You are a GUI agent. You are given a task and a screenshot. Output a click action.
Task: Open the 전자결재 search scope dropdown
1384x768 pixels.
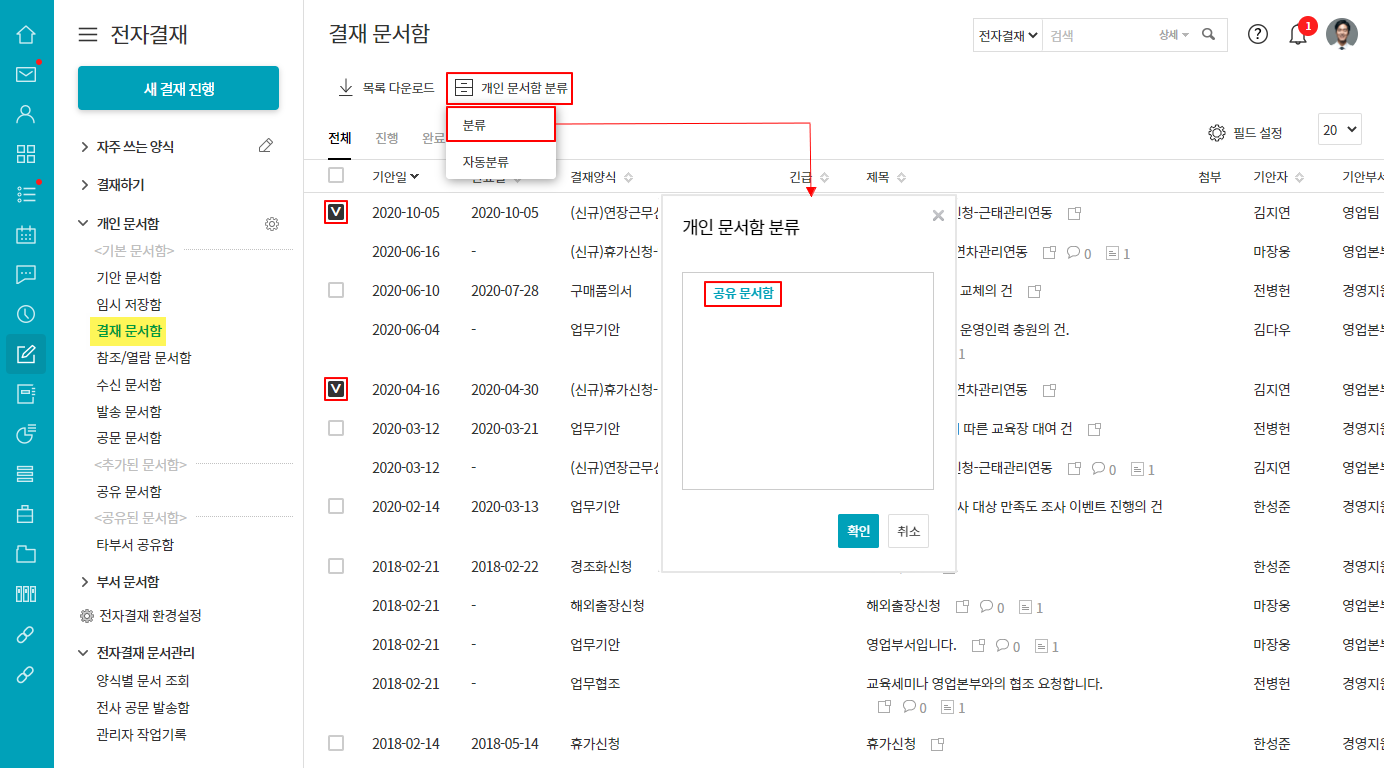pos(1008,35)
